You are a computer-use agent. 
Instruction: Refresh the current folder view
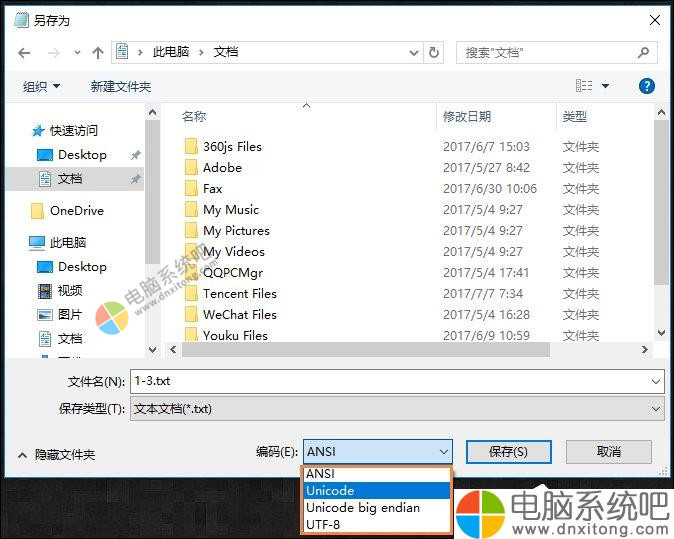(x=434, y=53)
